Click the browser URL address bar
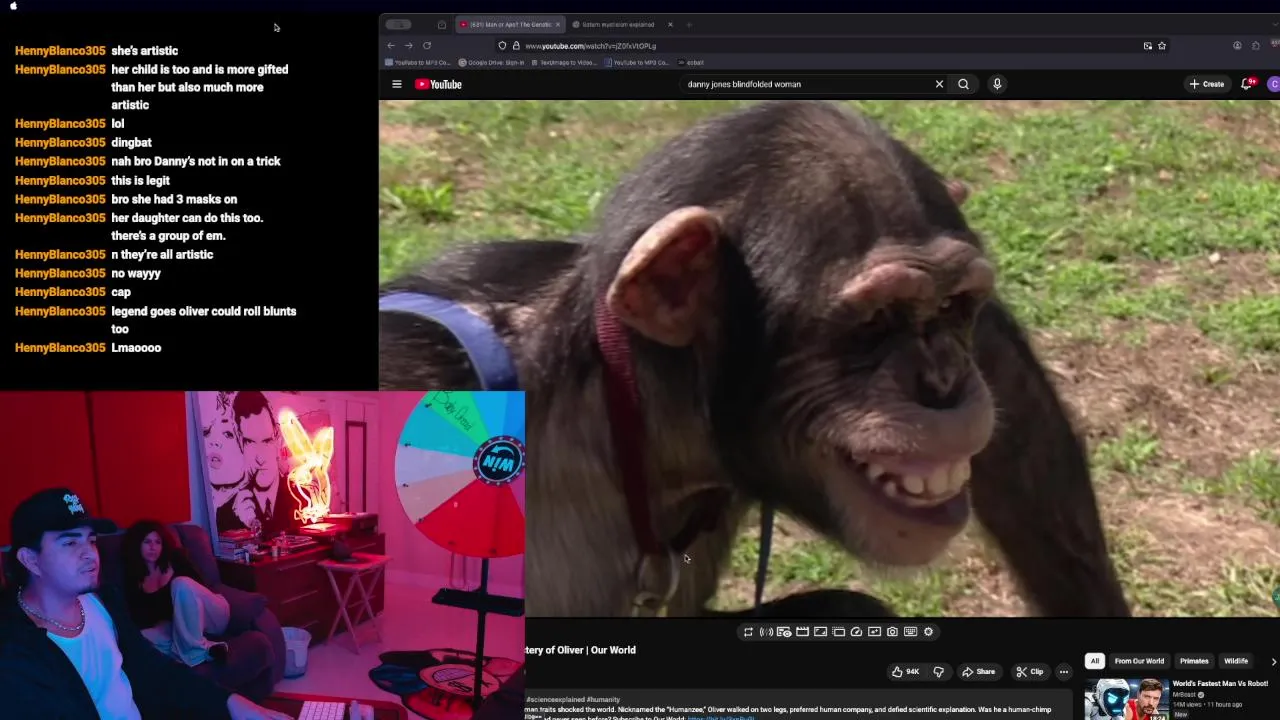1280x720 pixels. pyautogui.click(x=830, y=45)
